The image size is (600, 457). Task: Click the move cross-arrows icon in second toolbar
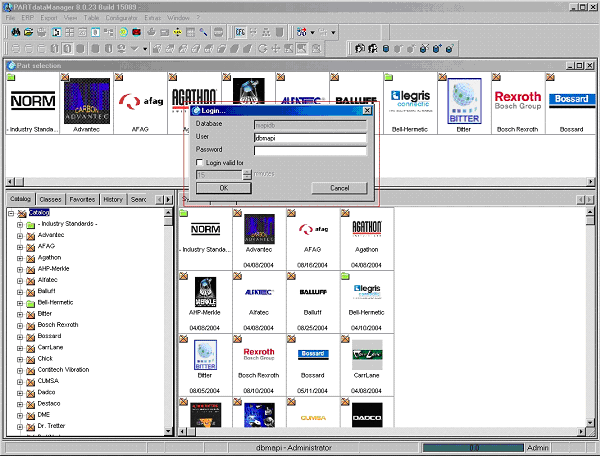(276, 49)
